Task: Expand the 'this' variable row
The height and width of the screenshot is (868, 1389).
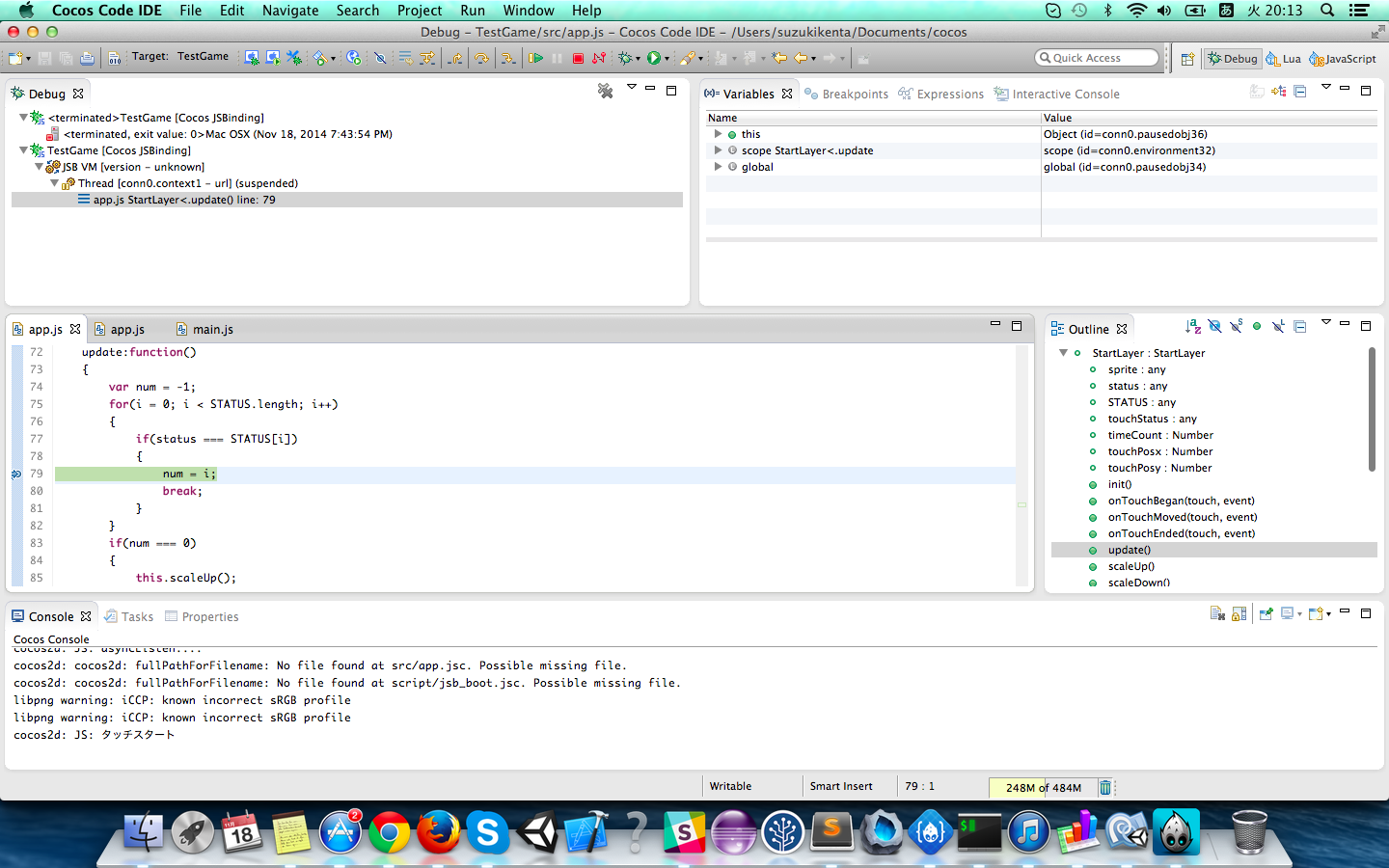Action: tap(718, 134)
